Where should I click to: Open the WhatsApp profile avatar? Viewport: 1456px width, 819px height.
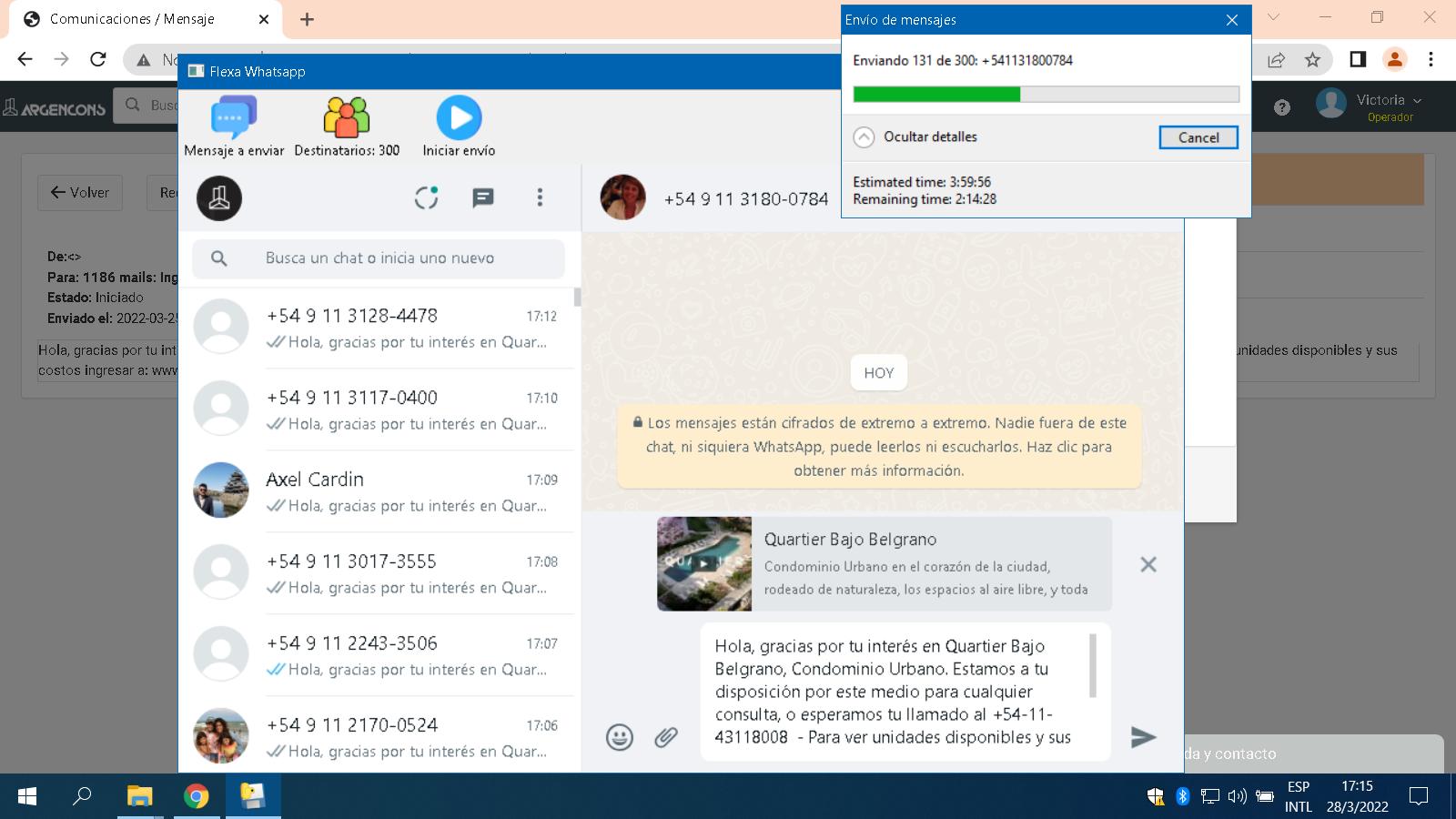coord(219,198)
